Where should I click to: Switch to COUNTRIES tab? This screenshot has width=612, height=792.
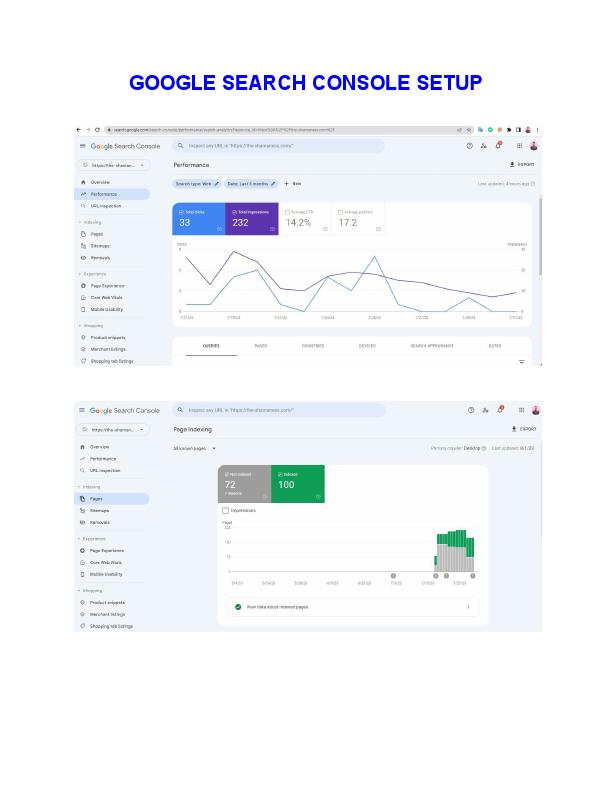point(313,346)
